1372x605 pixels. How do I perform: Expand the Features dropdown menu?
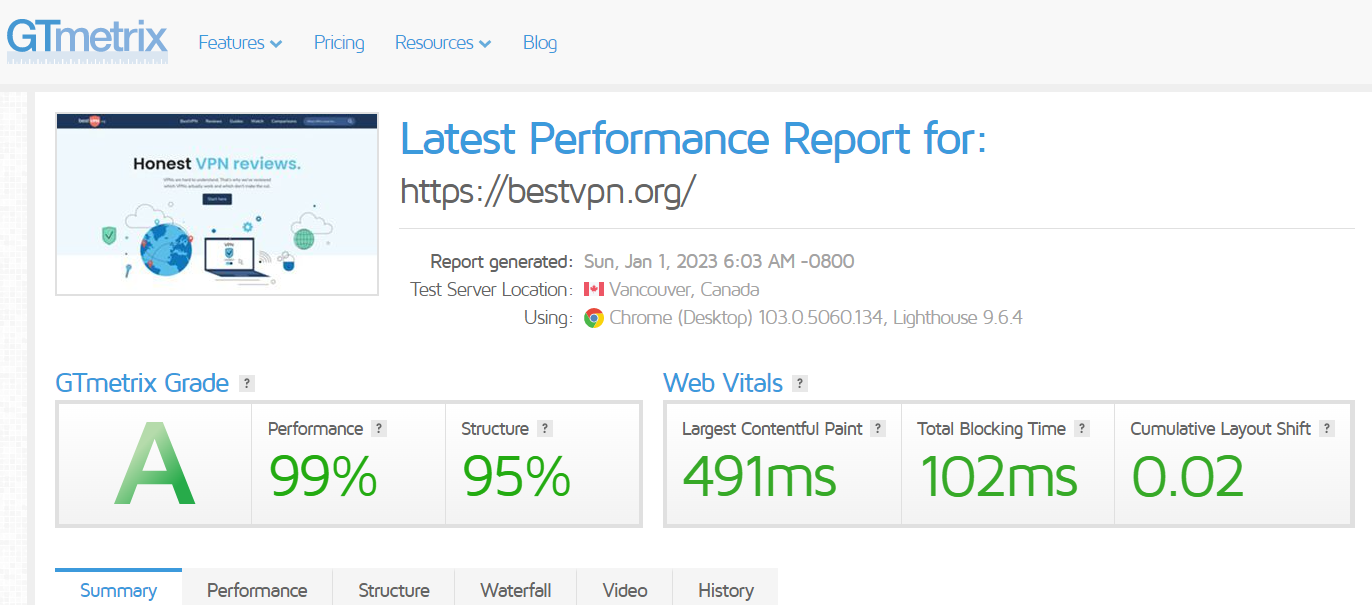point(240,43)
